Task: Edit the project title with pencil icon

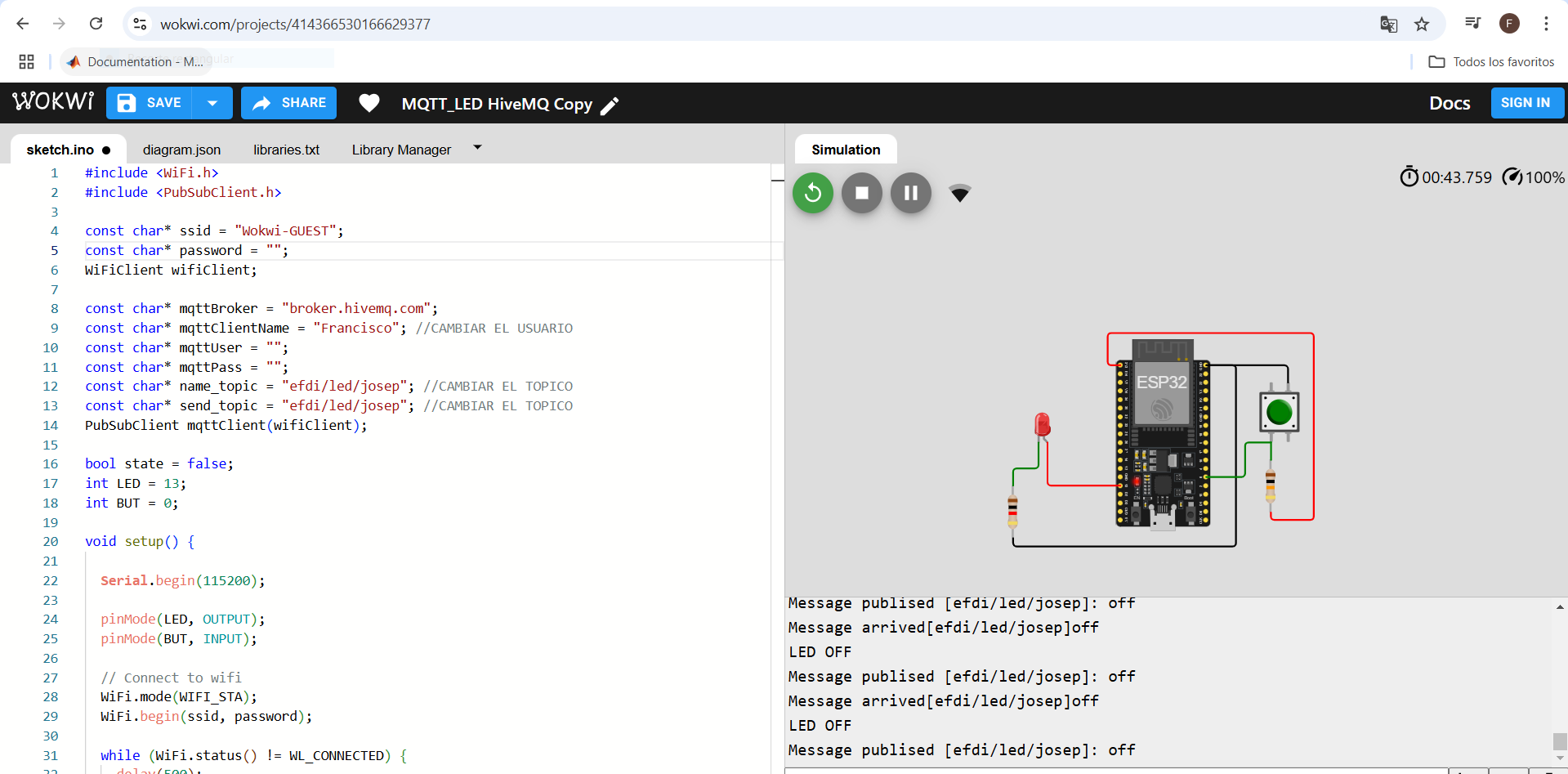Action: pyautogui.click(x=610, y=105)
